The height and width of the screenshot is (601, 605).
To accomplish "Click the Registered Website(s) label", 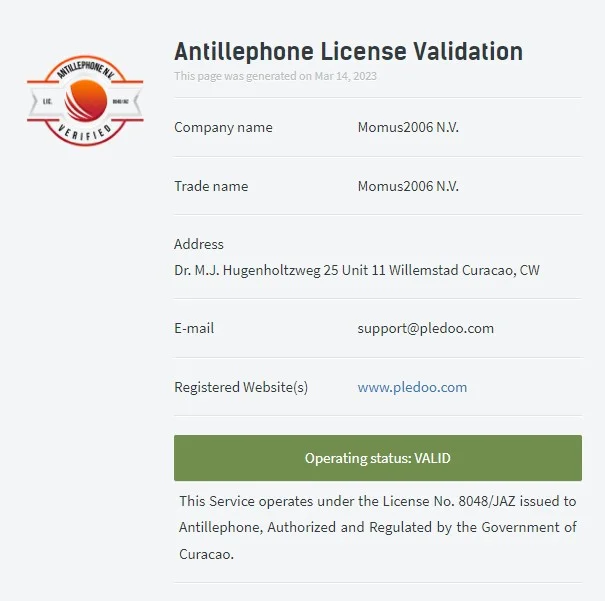I will pyautogui.click(x=241, y=387).
